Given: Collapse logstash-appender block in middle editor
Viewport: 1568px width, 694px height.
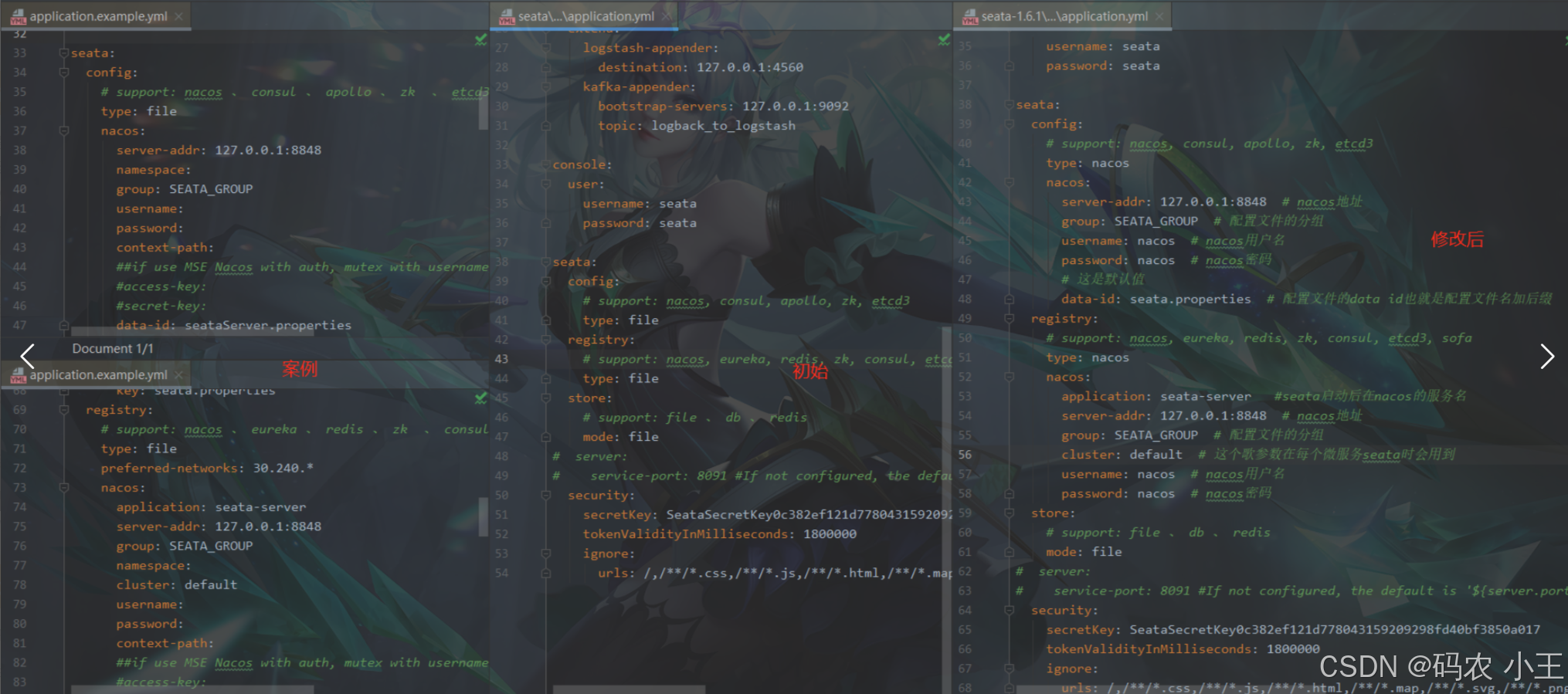Looking at the screenshot, I should click(x=546, y=48).
